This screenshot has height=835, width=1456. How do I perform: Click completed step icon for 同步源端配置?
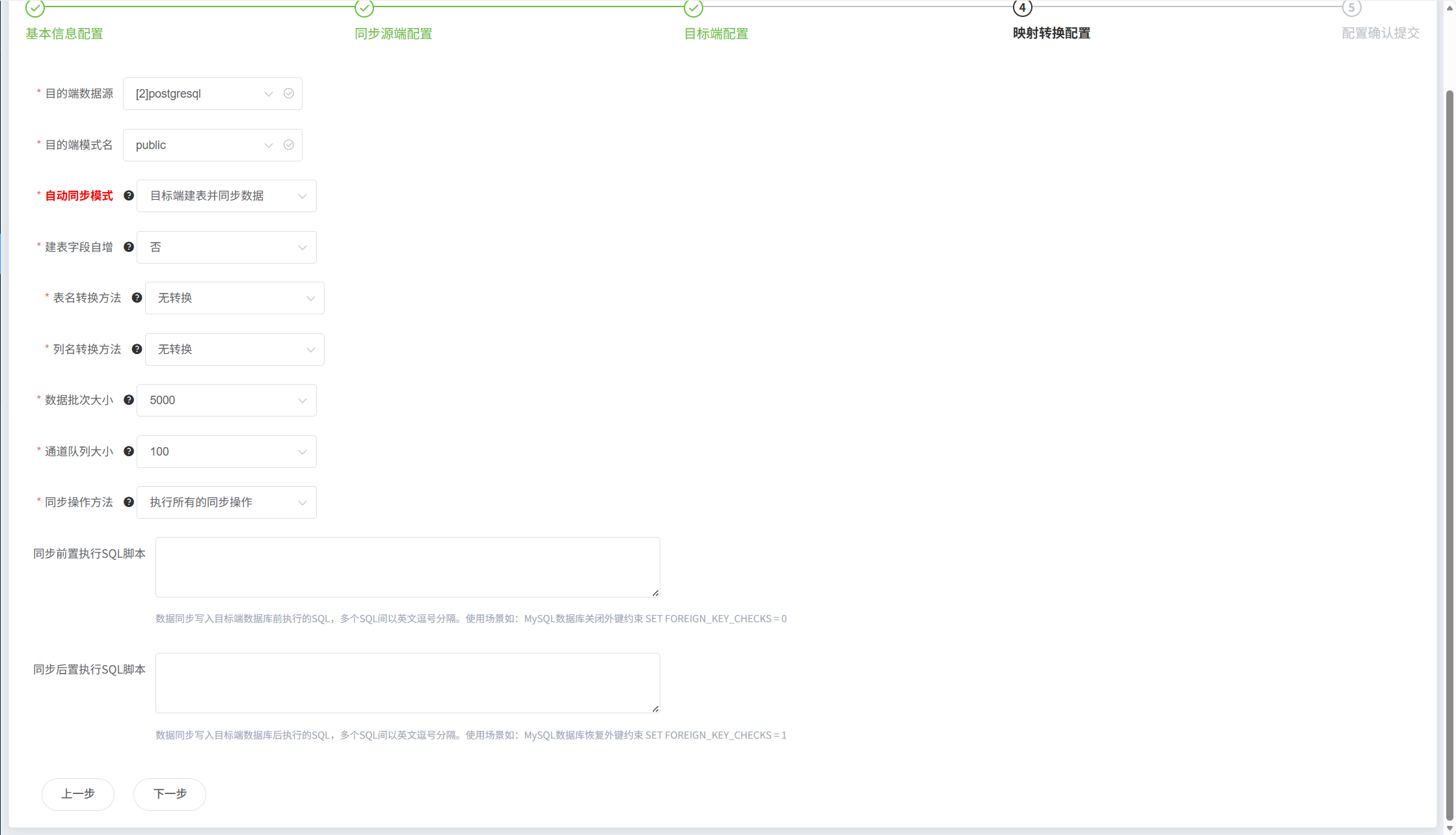pyautogui.click(x=364, y=8)
